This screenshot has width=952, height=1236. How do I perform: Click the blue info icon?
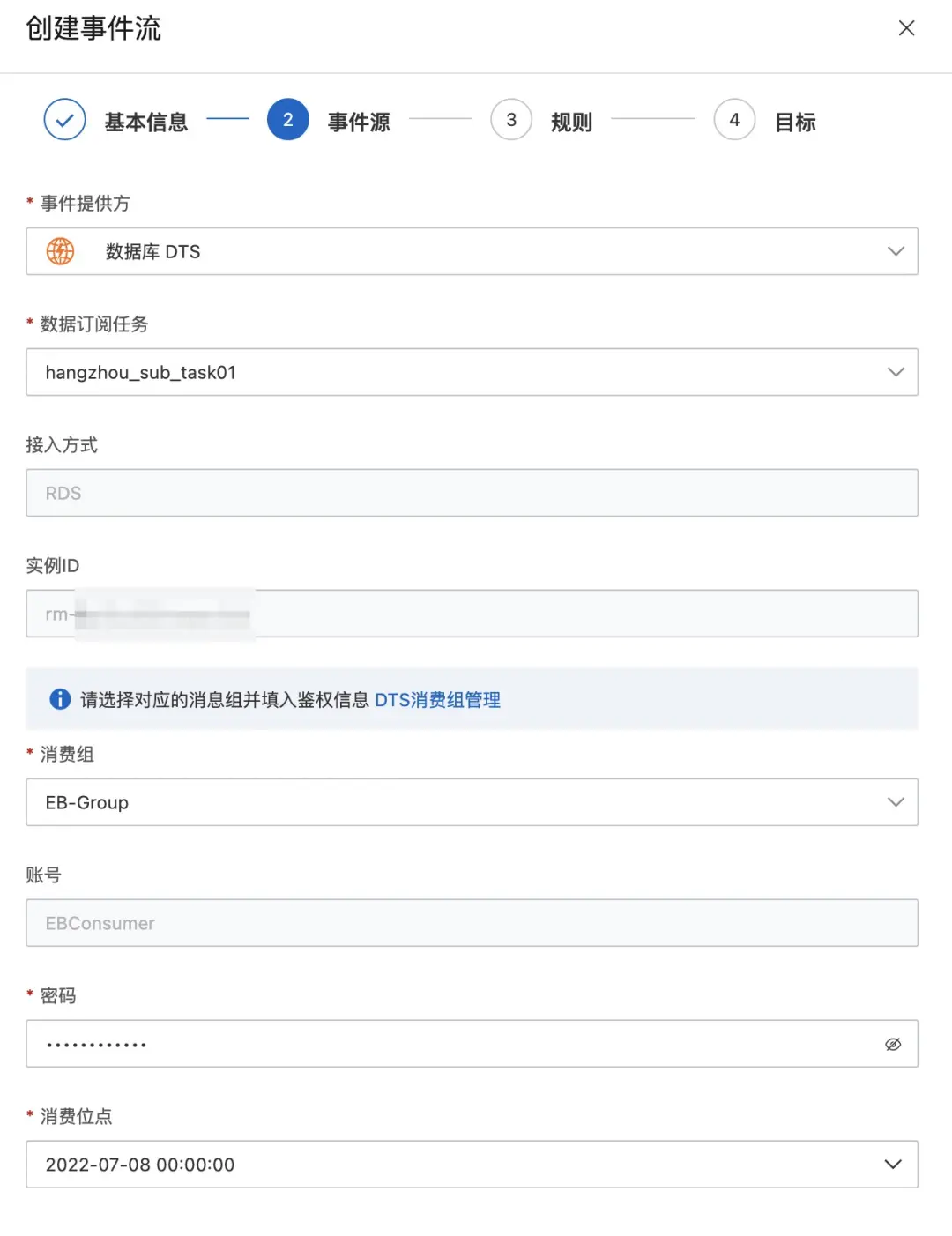pyautogui.click(x=60, y=699)
